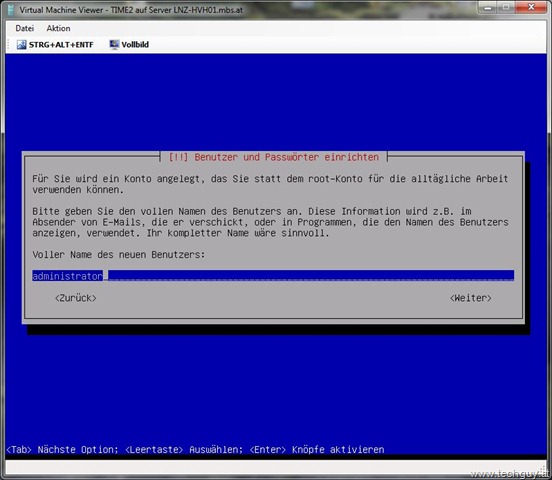Click the Vollbild monitor icon
Screen dimensions: 552x480
(114, 45)
